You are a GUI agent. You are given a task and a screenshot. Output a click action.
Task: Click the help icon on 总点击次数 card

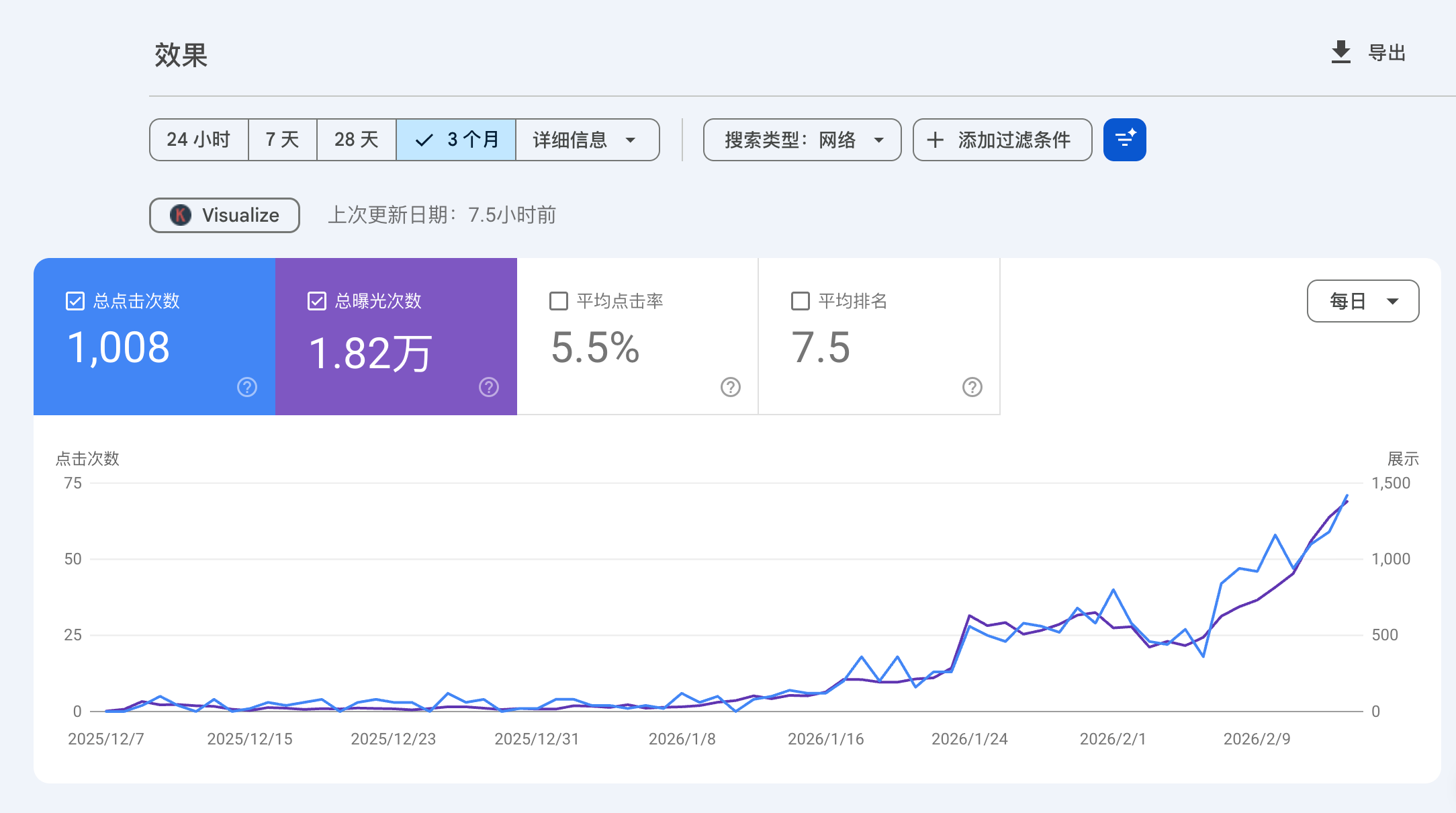pos(247,387)
